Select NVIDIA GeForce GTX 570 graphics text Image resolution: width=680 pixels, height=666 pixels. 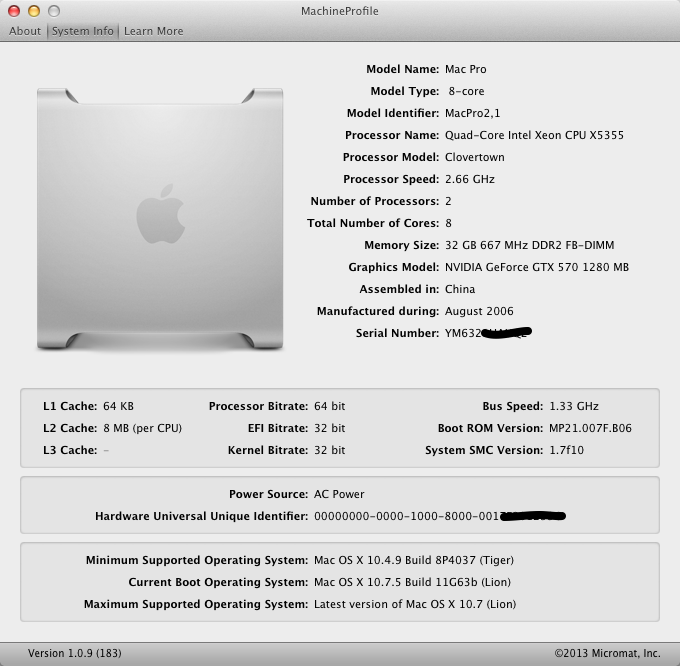tap(537, 267)
